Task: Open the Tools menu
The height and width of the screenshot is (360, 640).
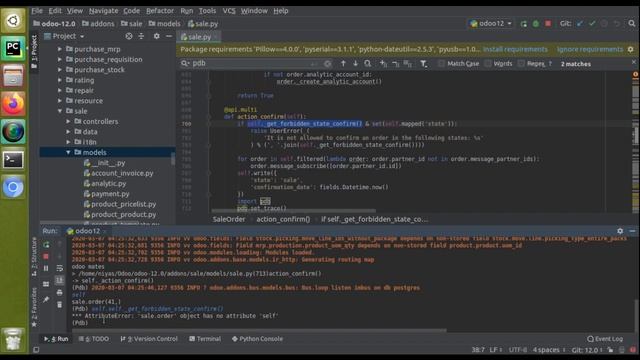Action: (x=207, y=11)
